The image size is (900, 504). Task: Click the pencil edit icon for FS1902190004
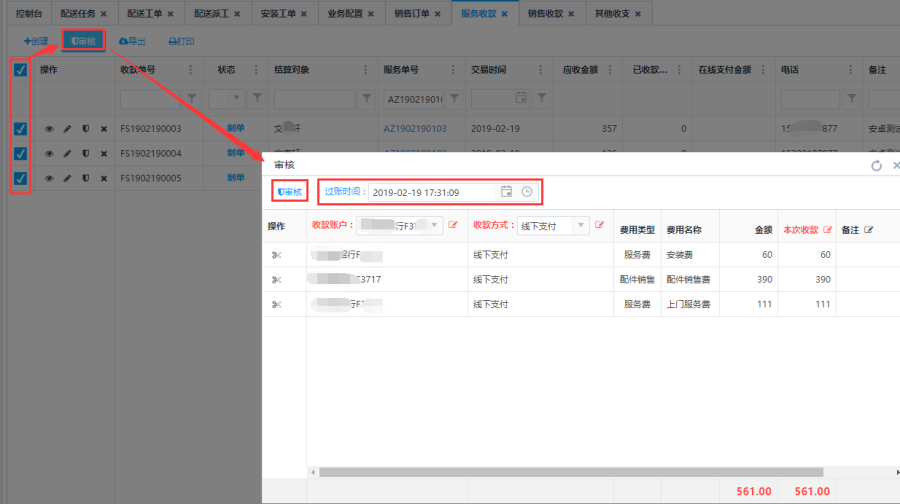67,154
